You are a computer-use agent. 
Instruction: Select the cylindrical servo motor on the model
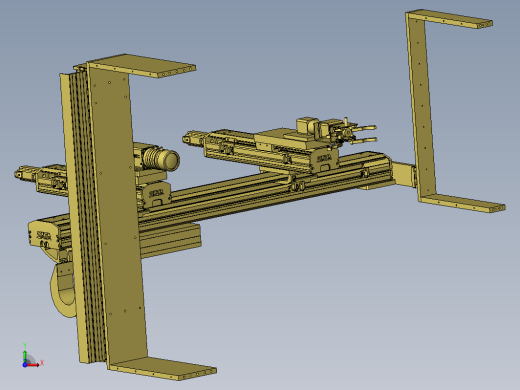click(162, 160)
